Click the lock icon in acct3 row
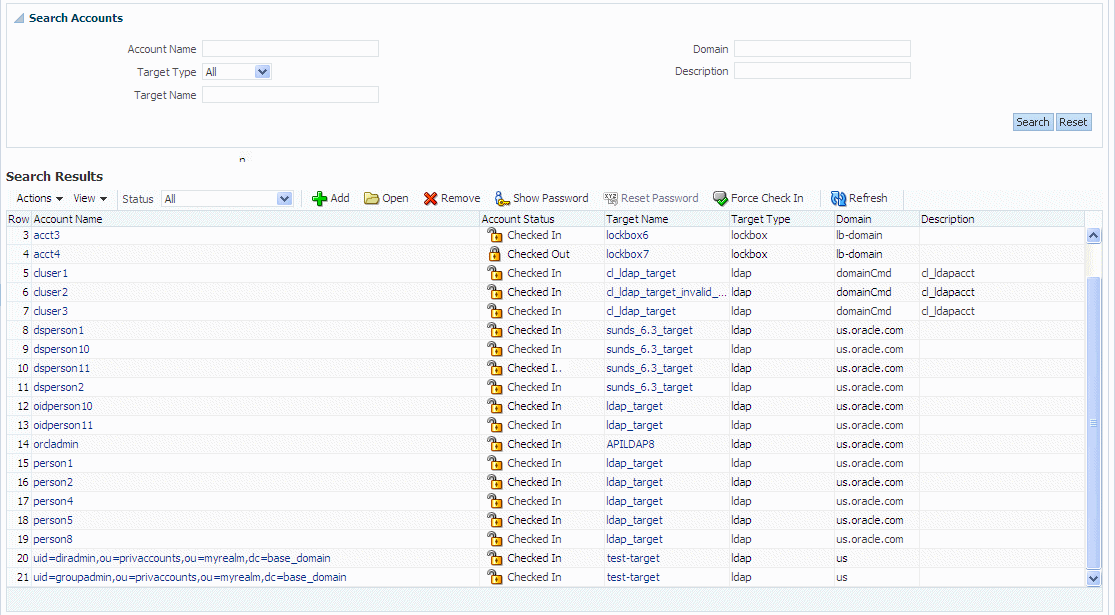 click(494, 235)
